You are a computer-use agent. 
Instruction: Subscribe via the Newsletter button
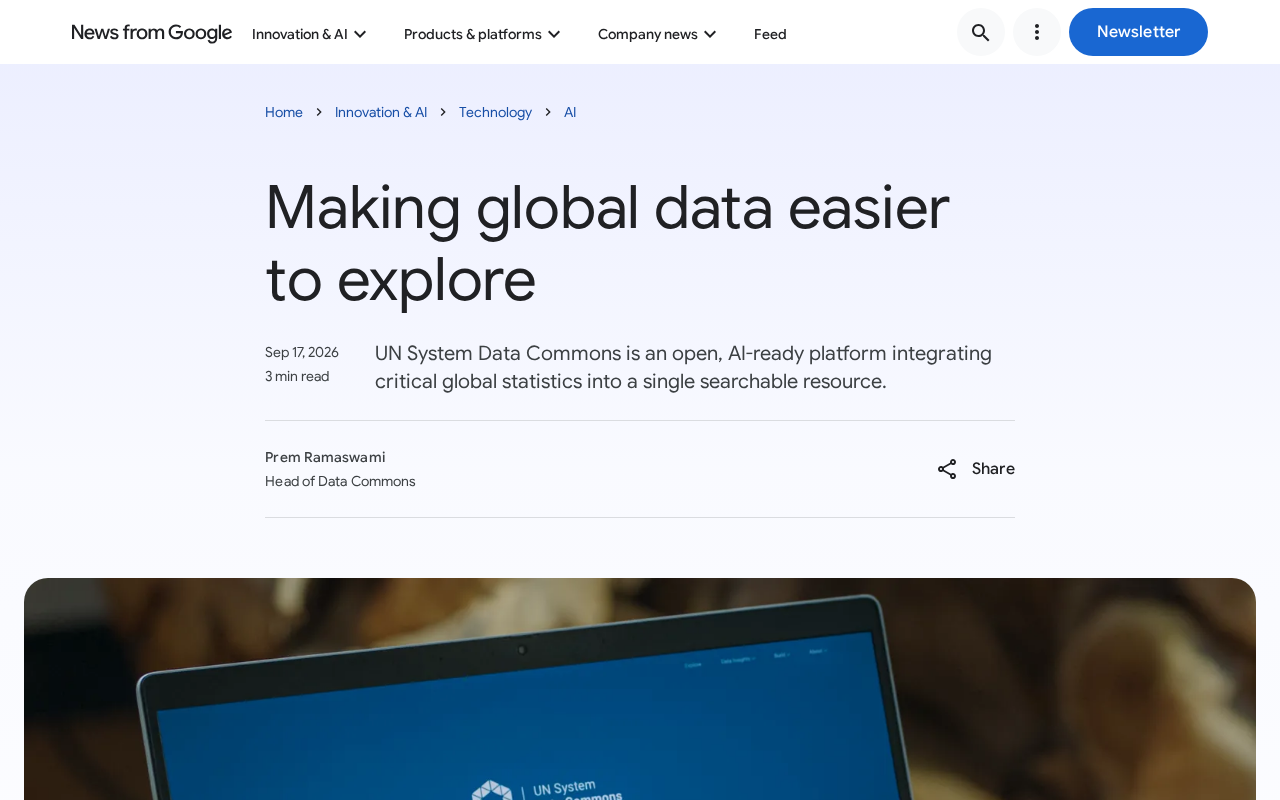1138,32
